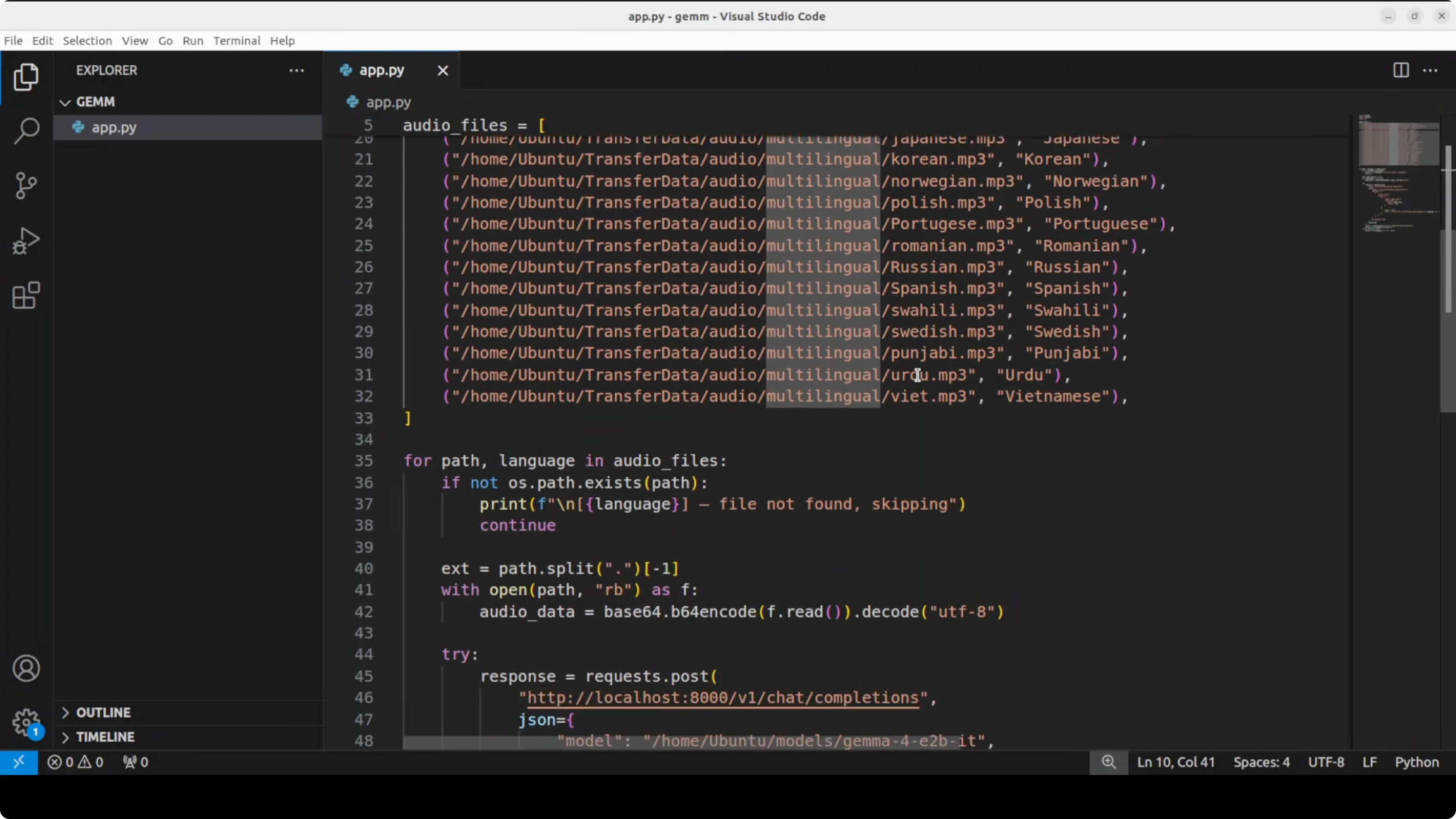
Task: Open the Search view in activity bar
Action: point(26,131)
